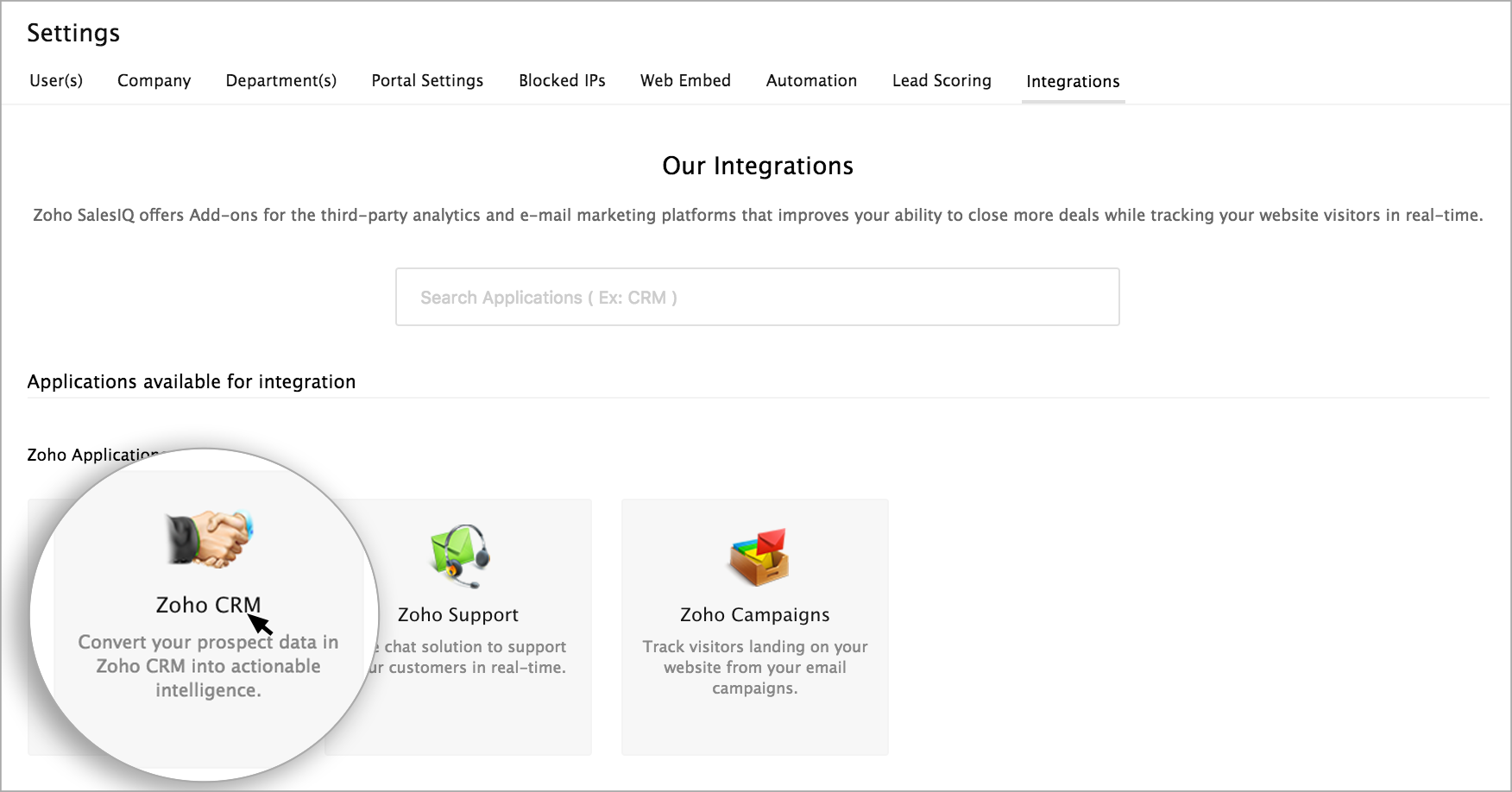This screenshot has height=792, width=1512.
Task: Click the Zoho Campaigns description text
Action: pyautogui.click(x=754, y=667)
